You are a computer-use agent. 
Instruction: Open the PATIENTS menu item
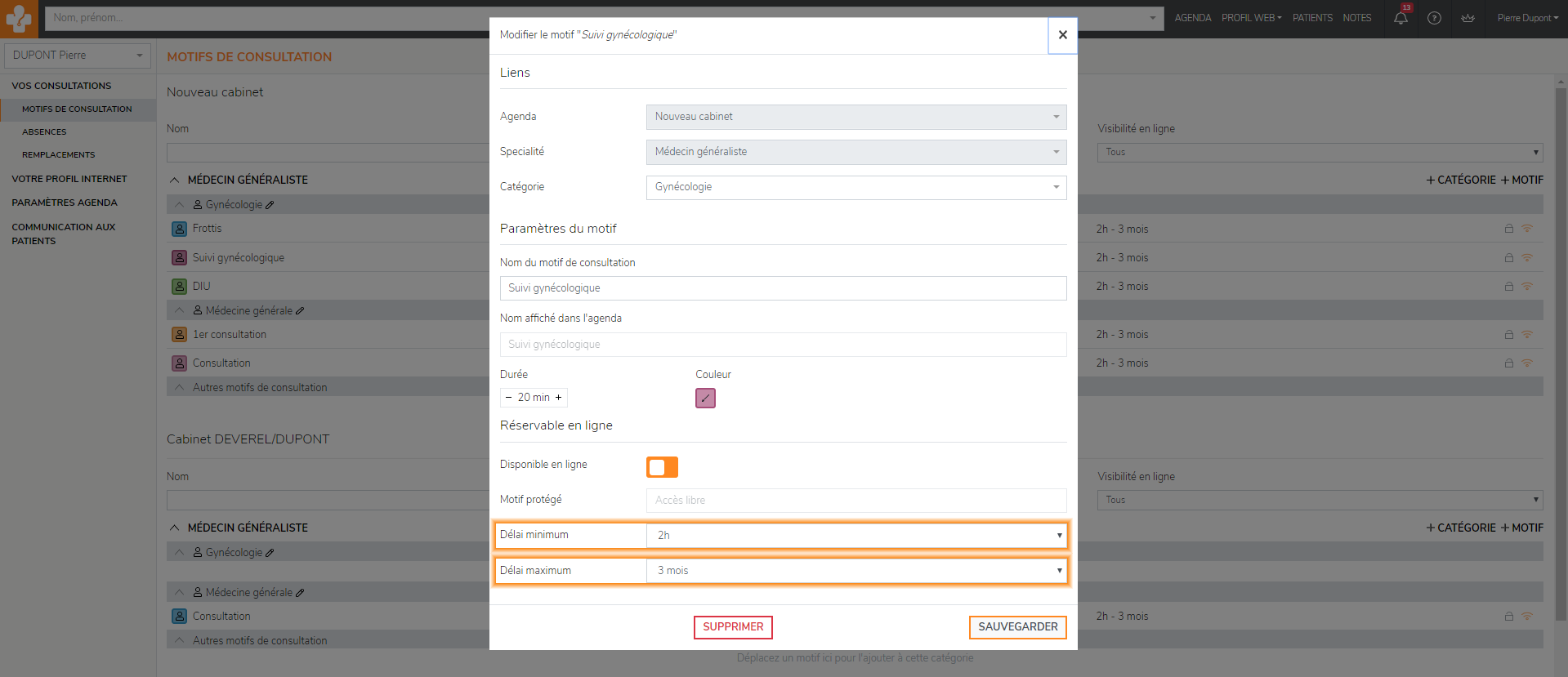point(1311,18)
